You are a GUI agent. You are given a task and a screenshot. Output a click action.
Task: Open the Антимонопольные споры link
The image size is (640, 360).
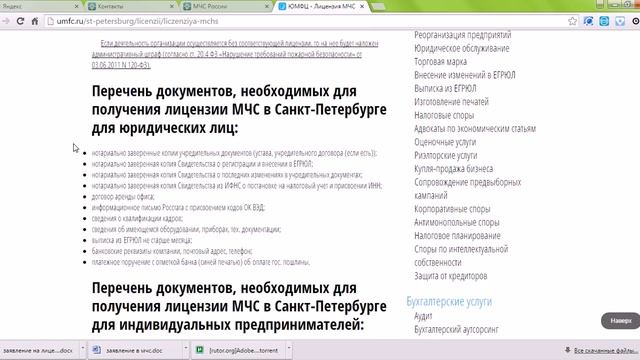pyautogui.click(x=457, y=222)
